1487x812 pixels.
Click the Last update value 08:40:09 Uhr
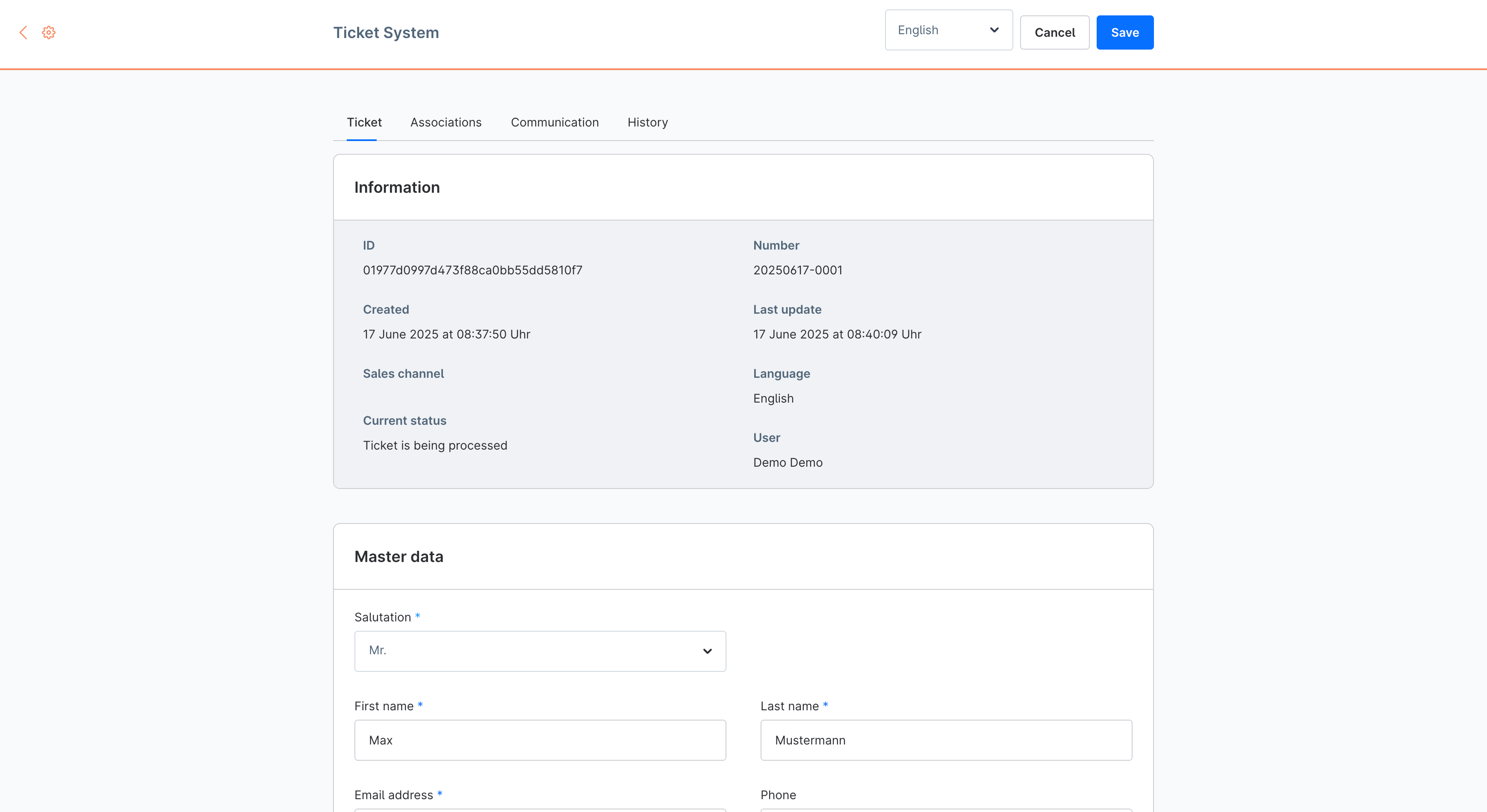[837, 334]
